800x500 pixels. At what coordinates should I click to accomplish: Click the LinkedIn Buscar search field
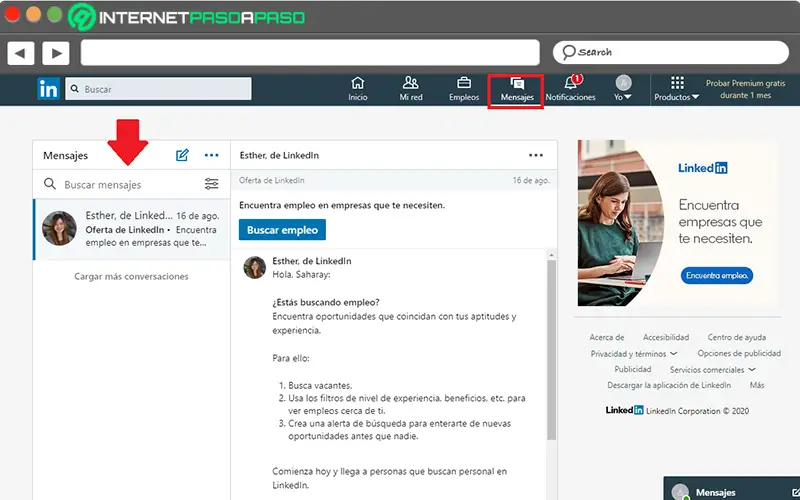tap(158, 89)
